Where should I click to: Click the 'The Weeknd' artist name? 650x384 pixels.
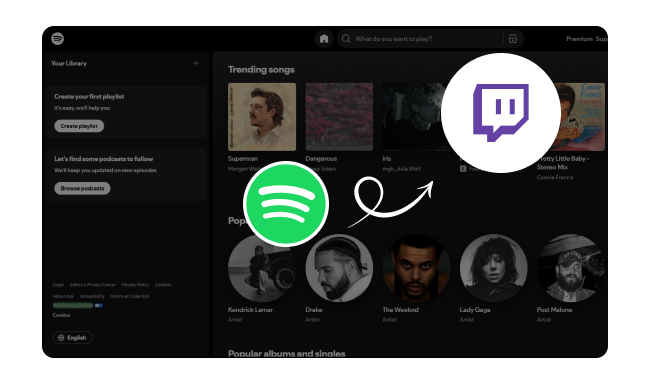(400, 309)
